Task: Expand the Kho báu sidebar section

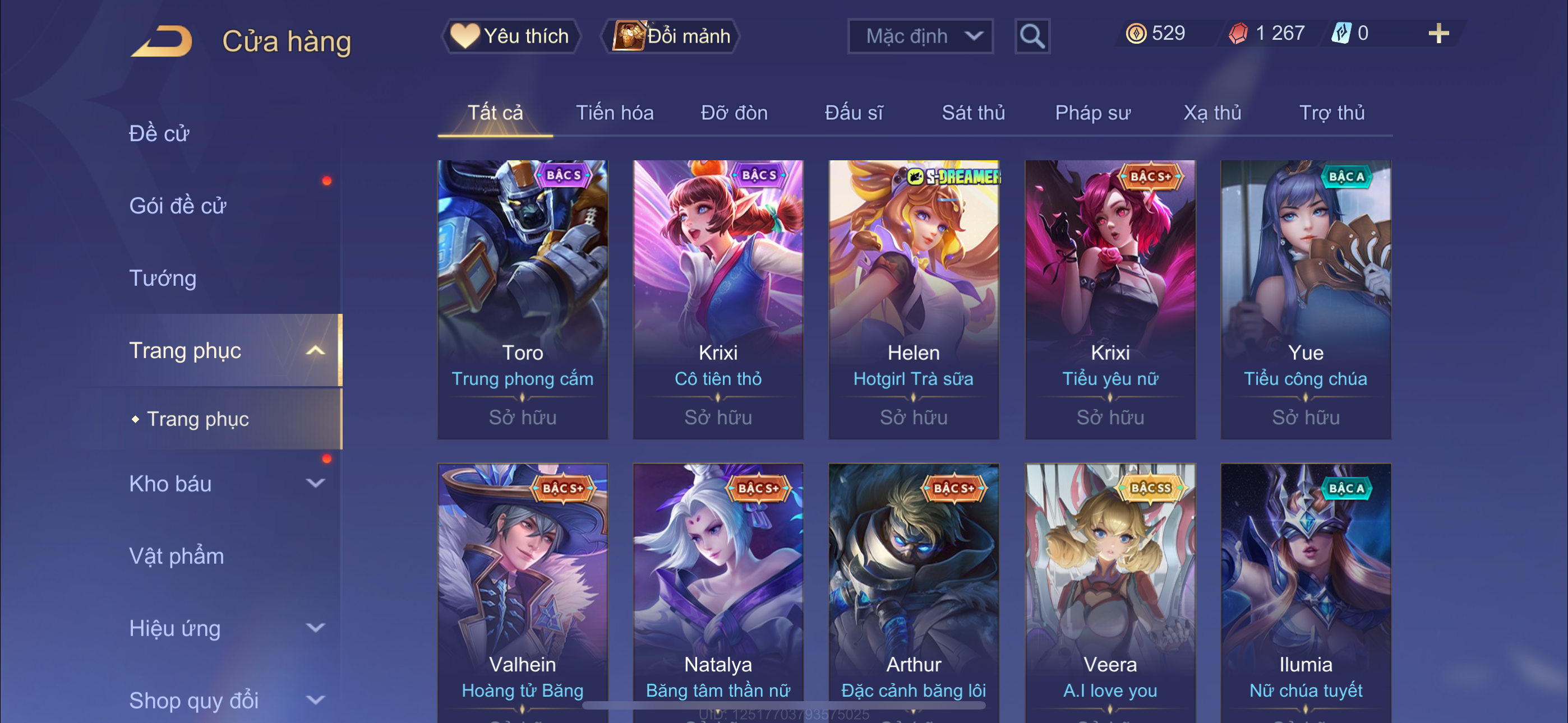Action: tap(315, 484)
